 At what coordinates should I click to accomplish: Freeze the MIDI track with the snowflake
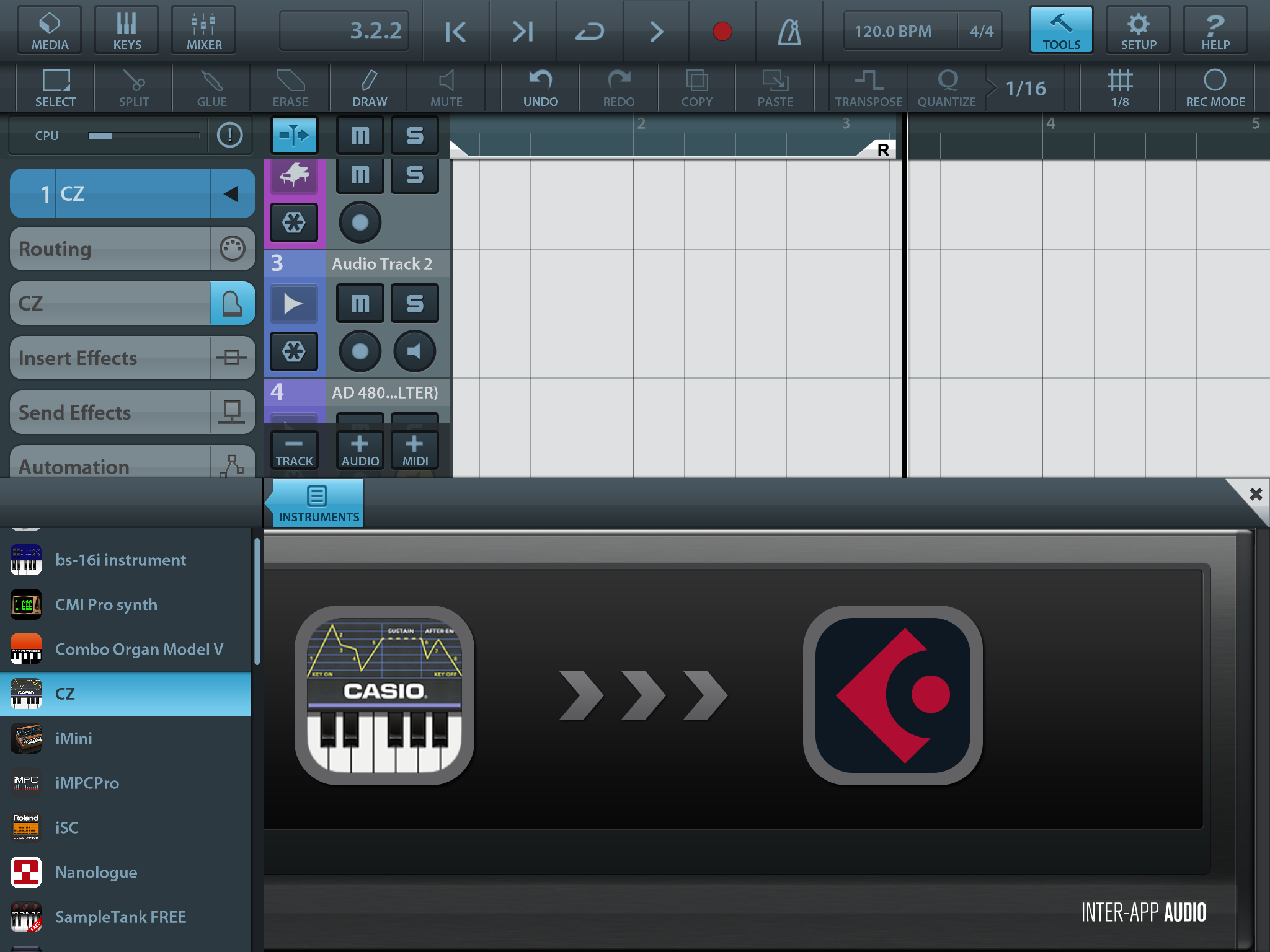[295, 222]
